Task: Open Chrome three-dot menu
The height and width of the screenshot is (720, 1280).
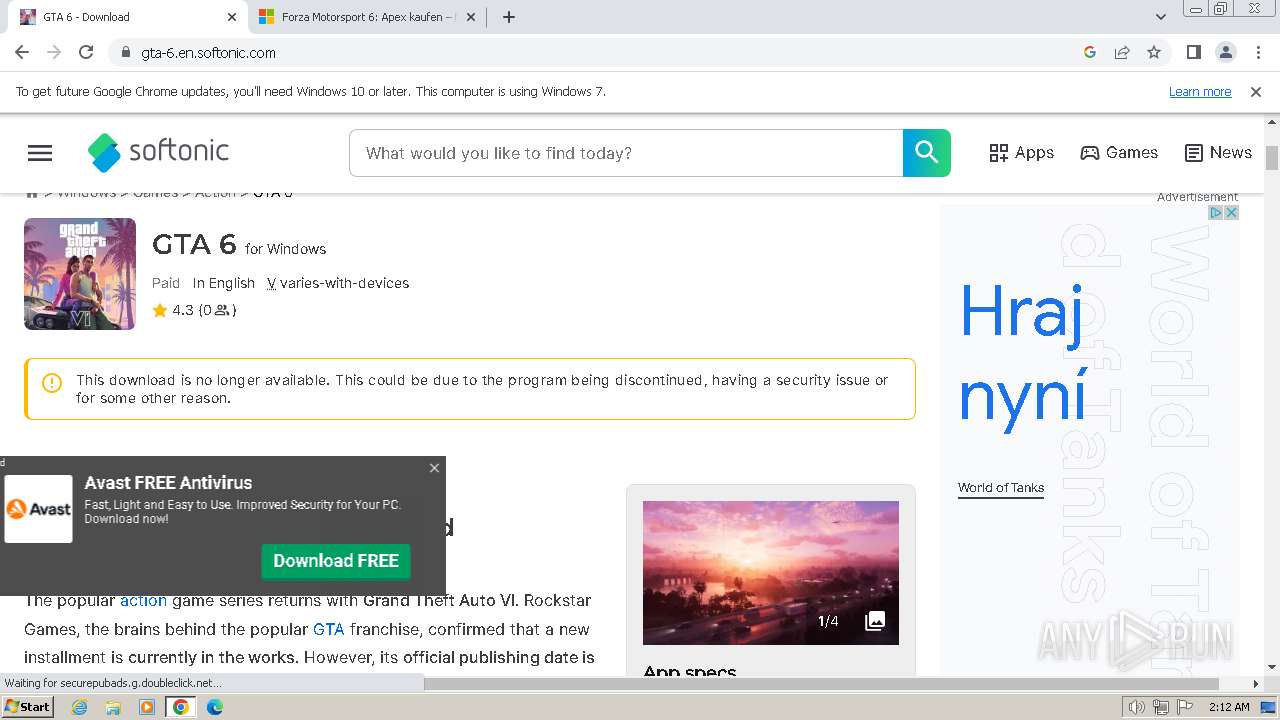Action: click(1258, 52)
